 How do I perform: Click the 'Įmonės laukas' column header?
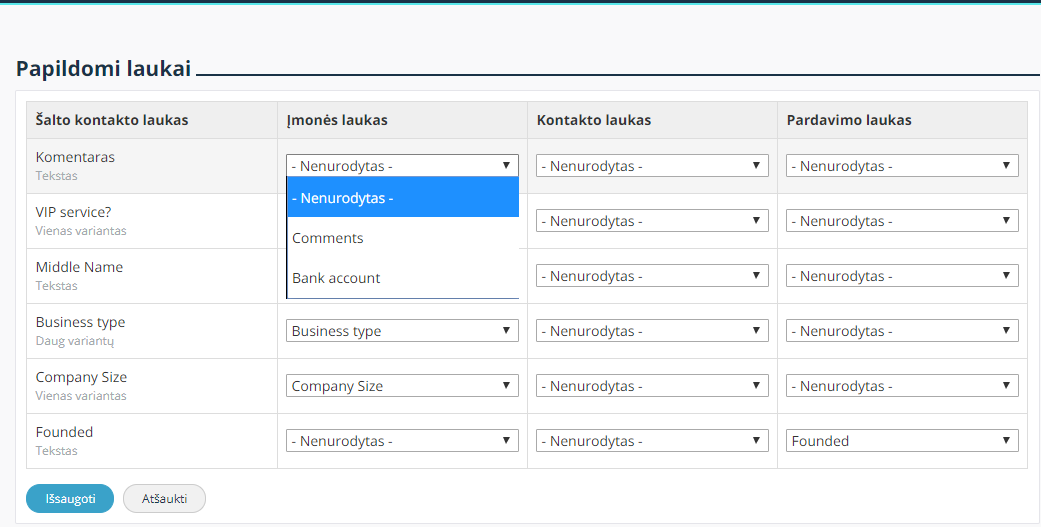[337, 120]
